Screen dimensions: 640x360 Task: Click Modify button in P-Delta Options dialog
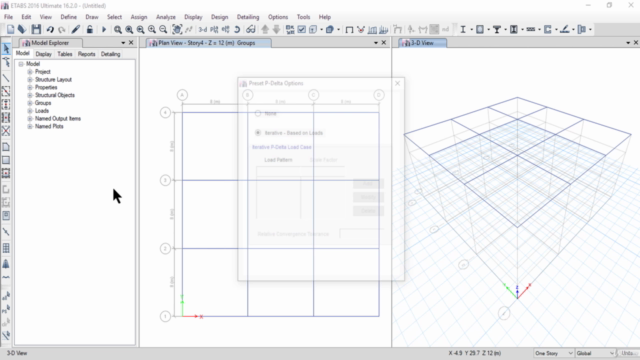point(368,198)
